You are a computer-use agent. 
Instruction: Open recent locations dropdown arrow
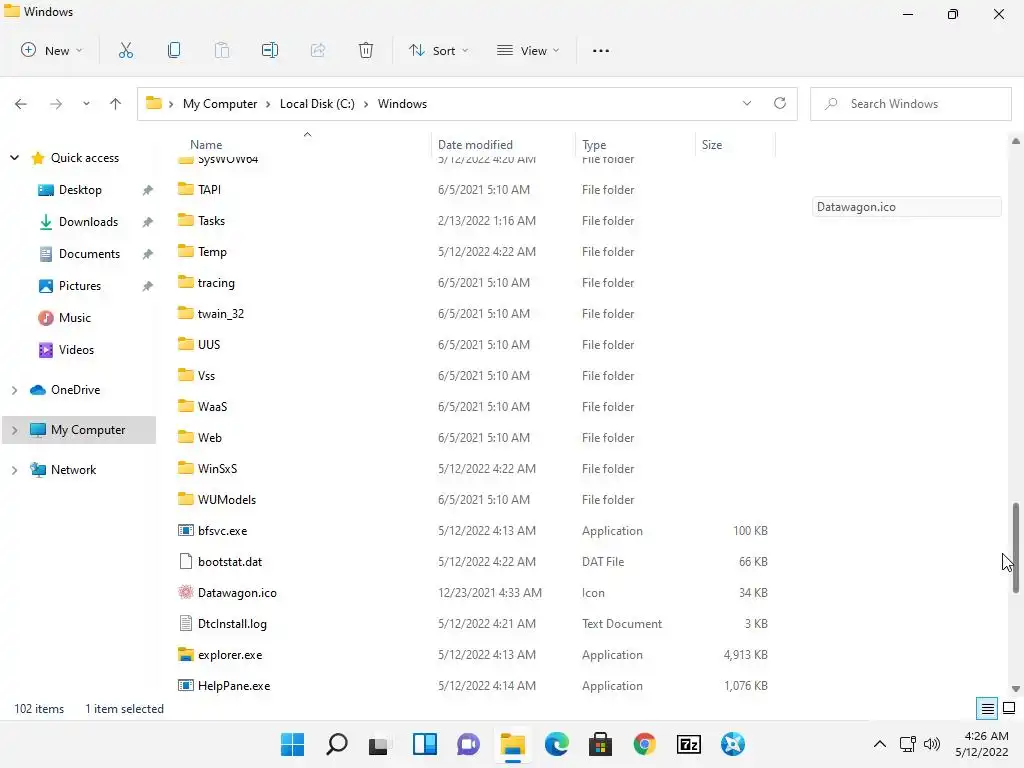(x=86, y=104)
